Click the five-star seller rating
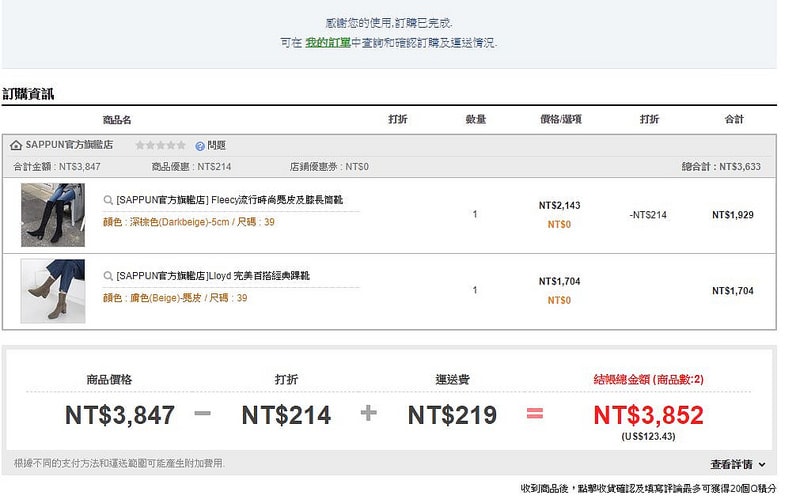 [161, 145]
